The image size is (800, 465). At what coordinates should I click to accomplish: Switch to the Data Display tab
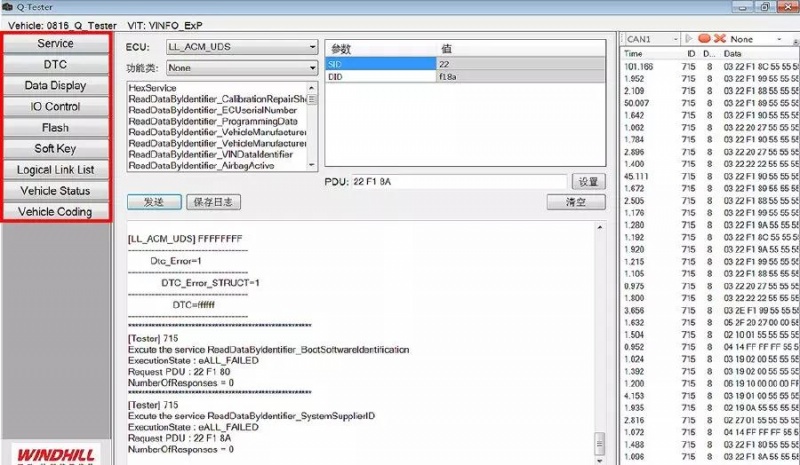[56, 86]
